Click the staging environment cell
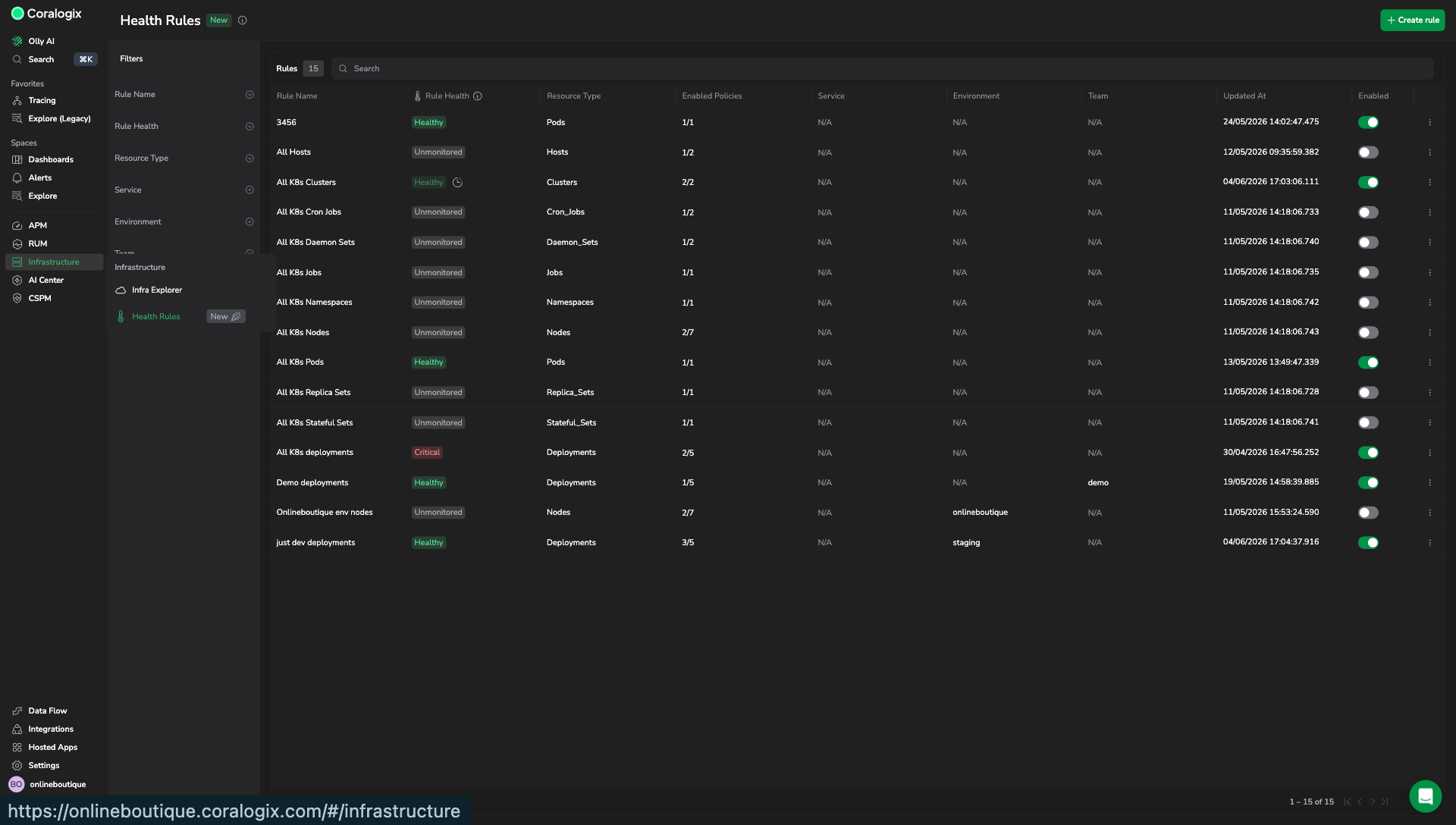Viewport: 1456px width, 825px height. [x=966, y=543]
